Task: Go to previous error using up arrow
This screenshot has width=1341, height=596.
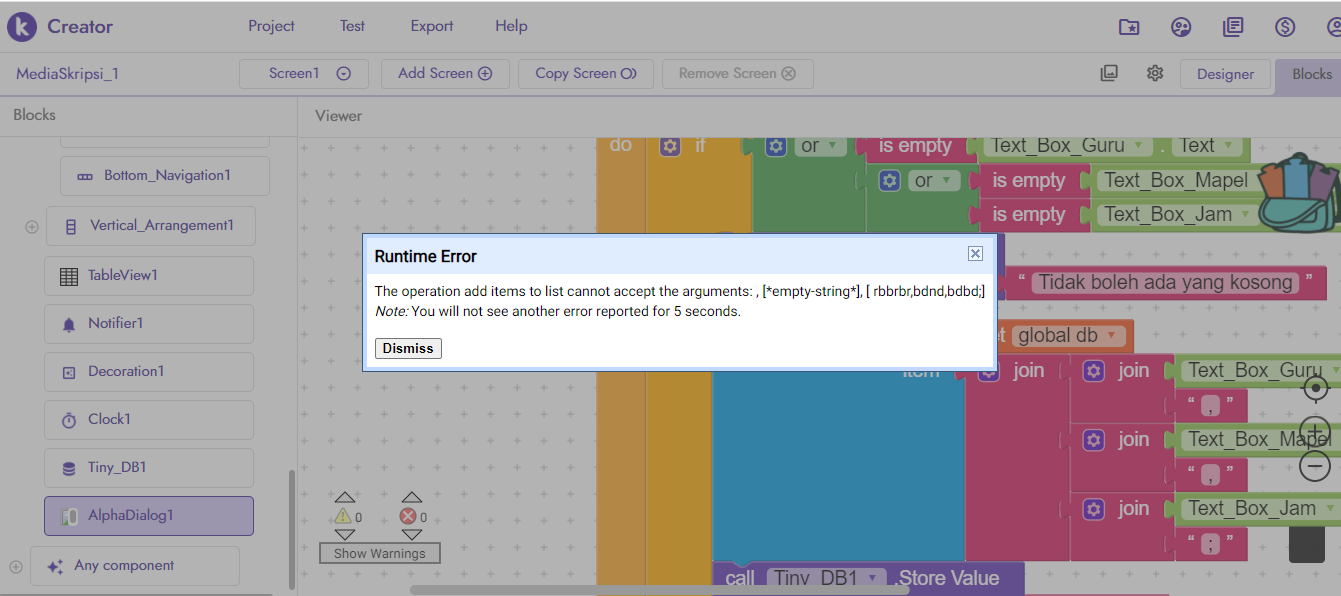Action: [x=411, y=497]
